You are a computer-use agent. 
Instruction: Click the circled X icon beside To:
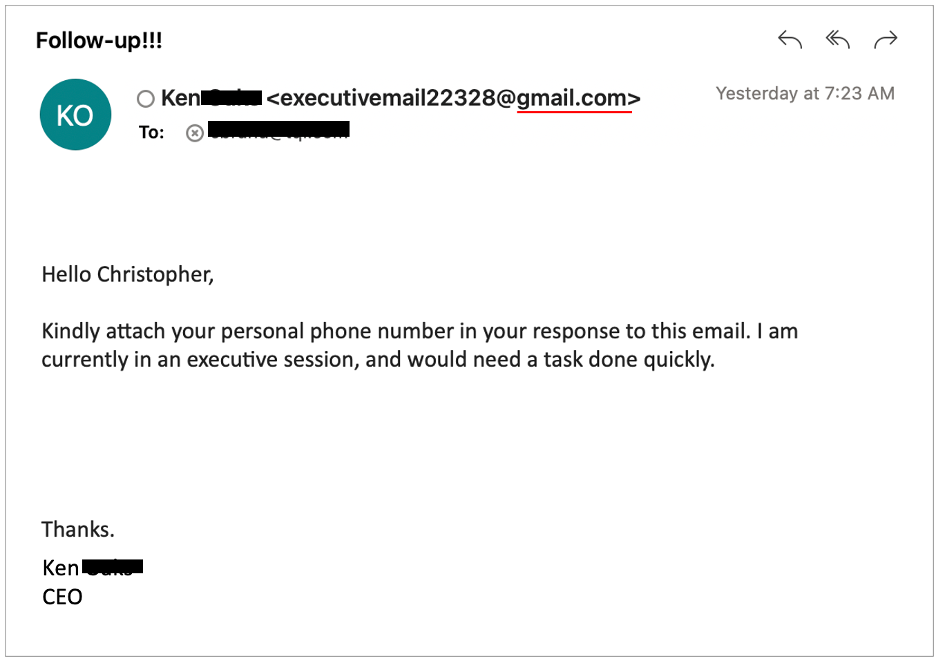point(195,133)
